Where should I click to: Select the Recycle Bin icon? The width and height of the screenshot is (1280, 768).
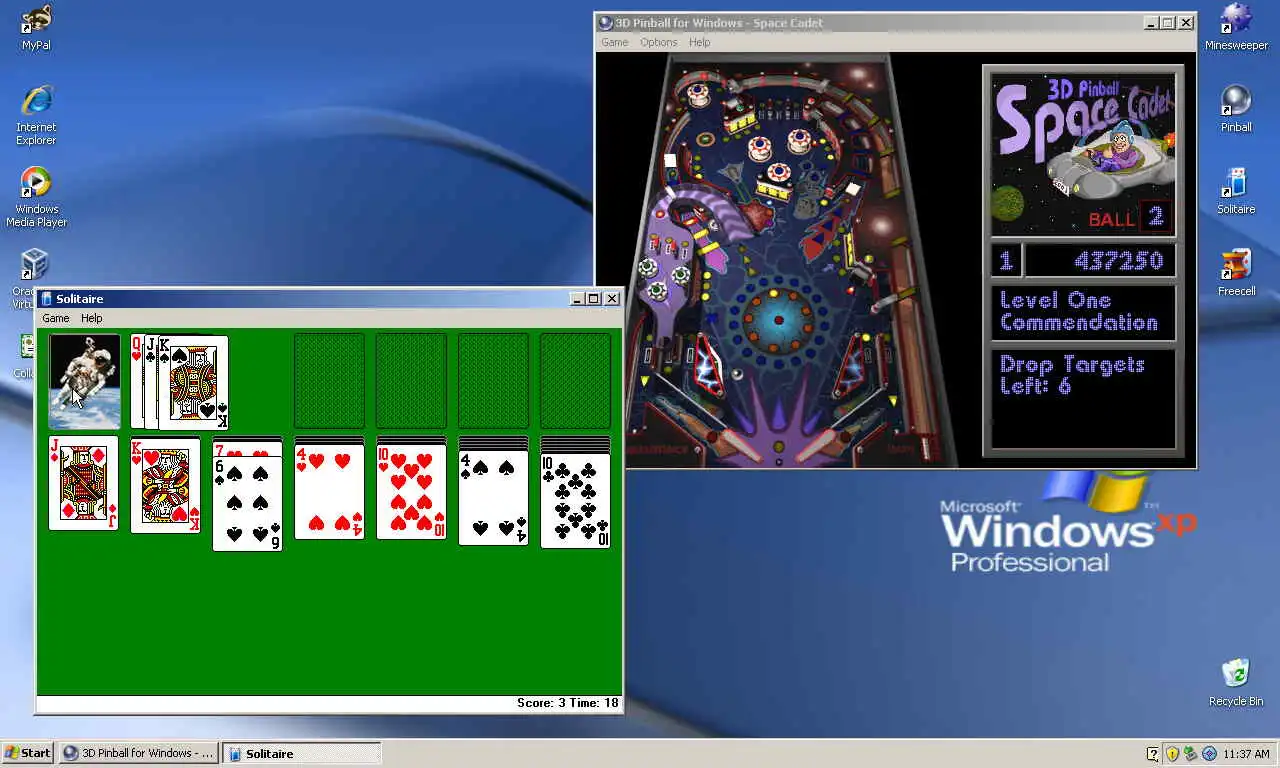(1236, 683)
